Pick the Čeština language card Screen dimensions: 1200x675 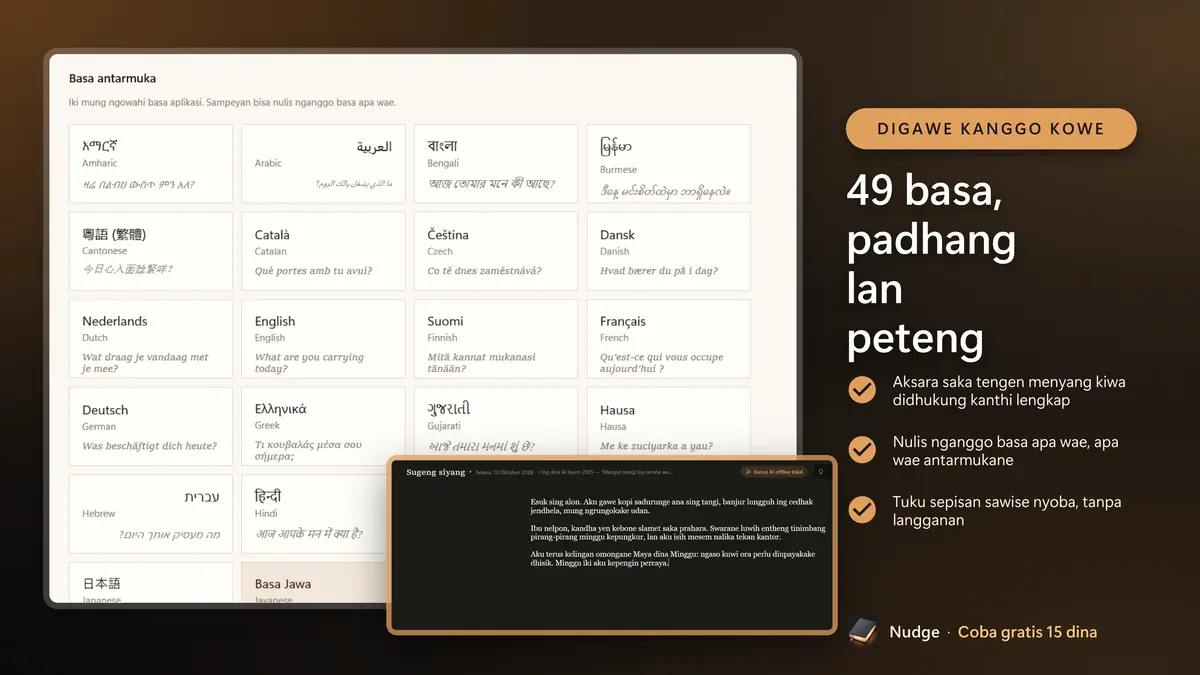pos(496,251)
